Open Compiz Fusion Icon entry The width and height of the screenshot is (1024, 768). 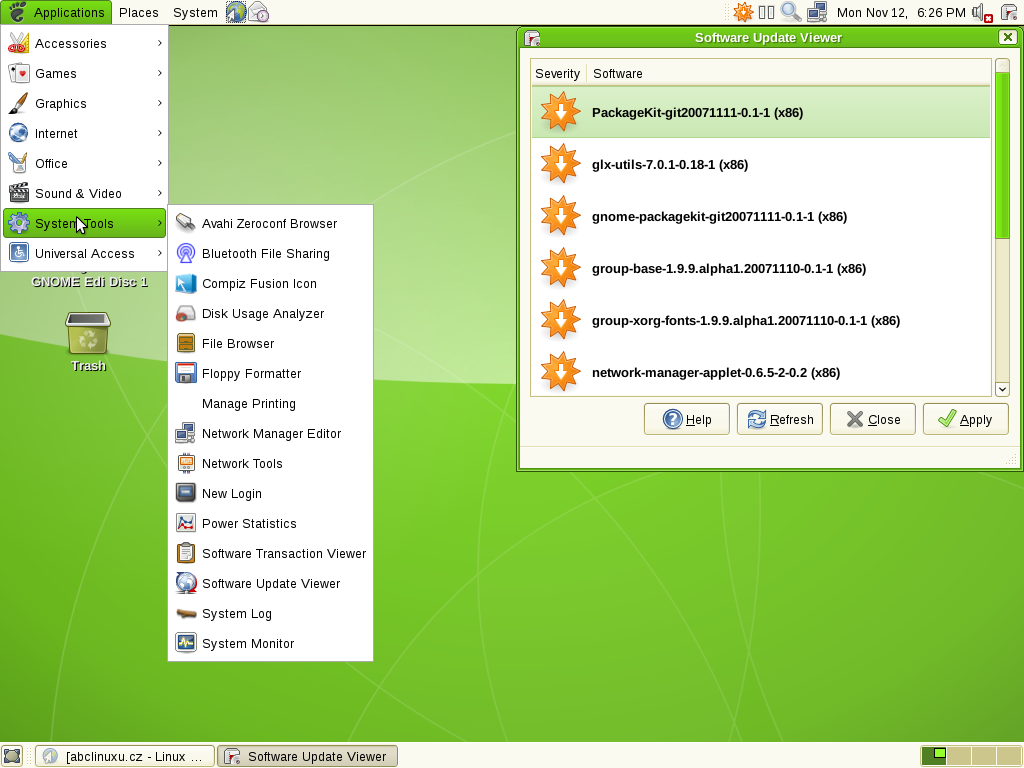pos(270,283)
